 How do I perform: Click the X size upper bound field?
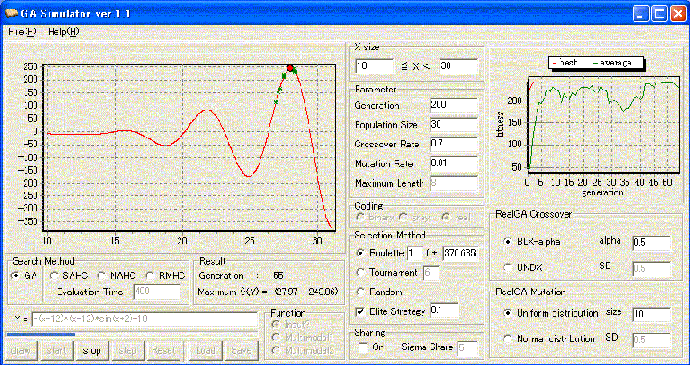click(x=458, y=66)
